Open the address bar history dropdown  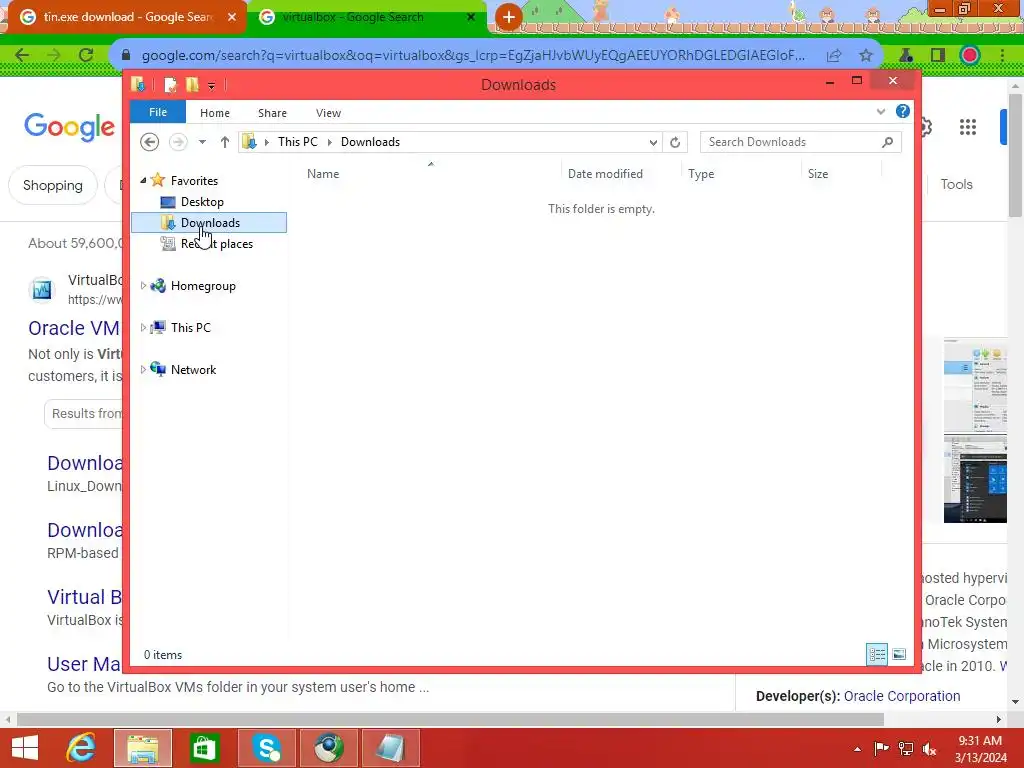(x=653, y=142)
